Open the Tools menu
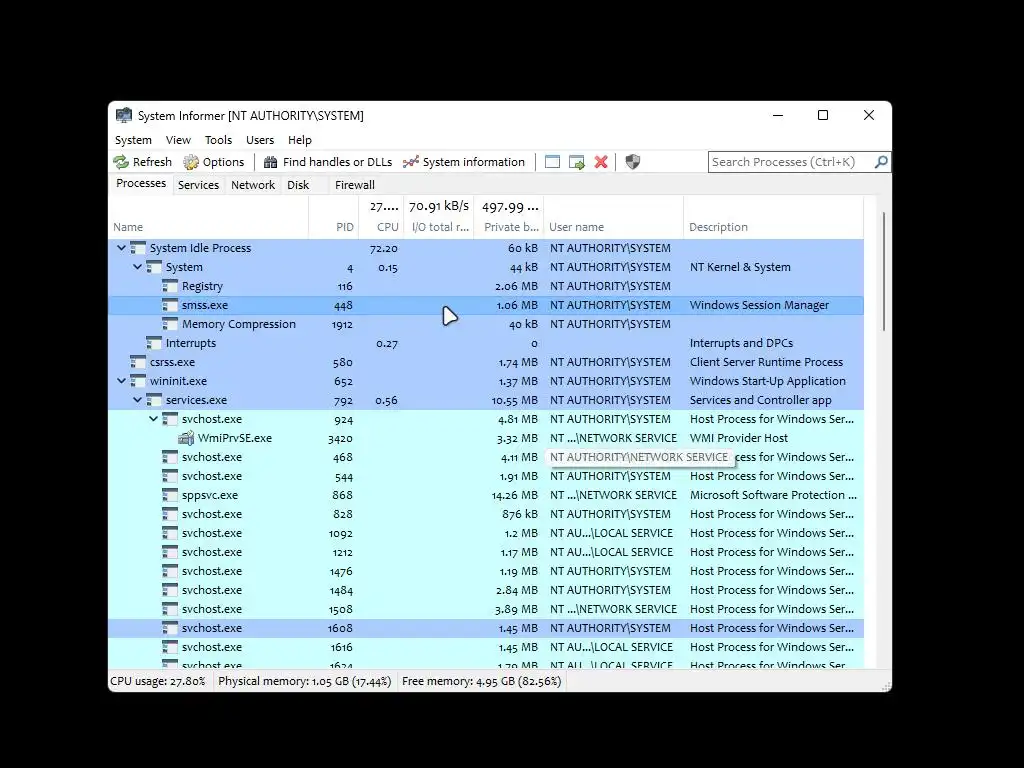 (218, 140)
